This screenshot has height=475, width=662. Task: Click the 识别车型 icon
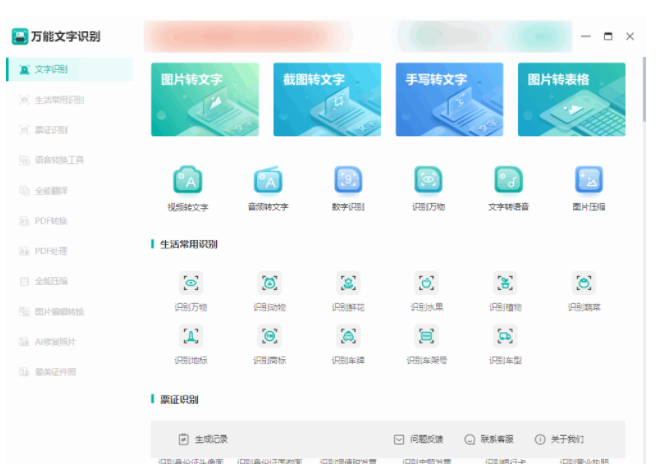(x=506, y=336)
